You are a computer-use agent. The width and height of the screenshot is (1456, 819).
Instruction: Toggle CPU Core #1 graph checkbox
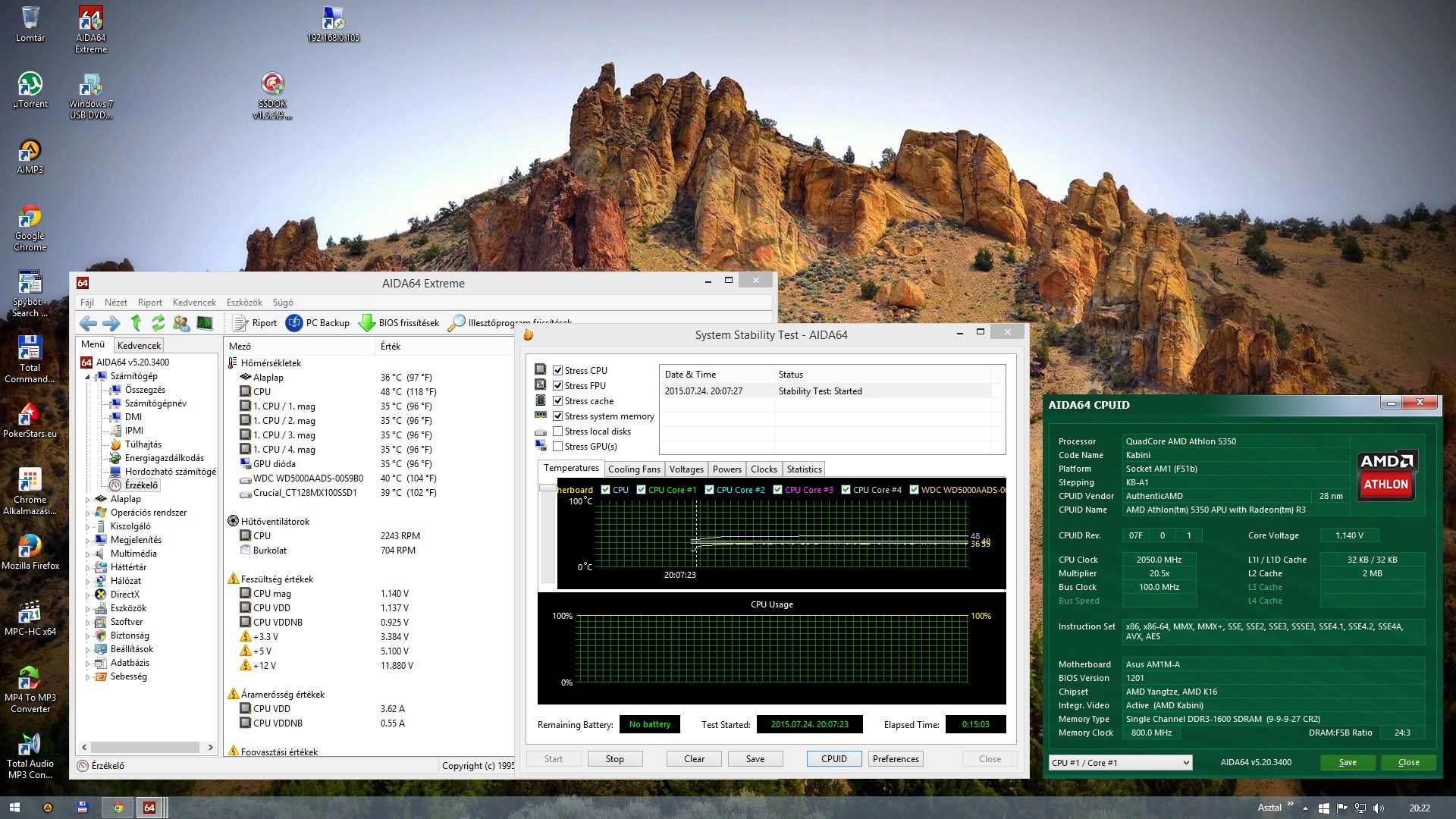pyautogui.click(x=642, y=490)
